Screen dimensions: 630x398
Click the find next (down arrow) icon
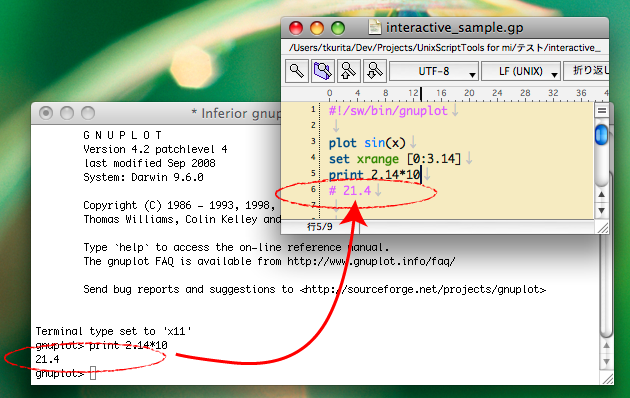point(375,71)
